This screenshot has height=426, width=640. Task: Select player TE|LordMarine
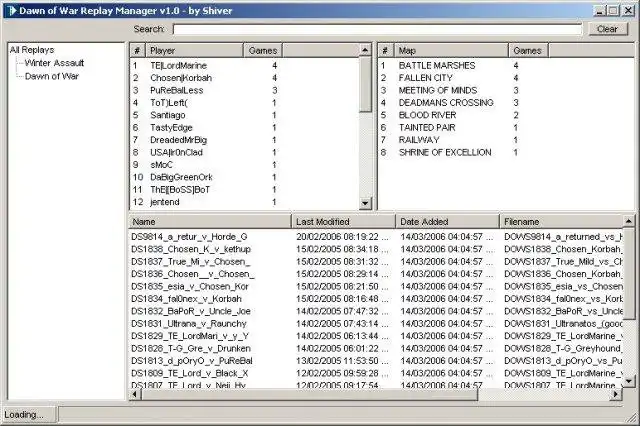(x=178, y=66)
